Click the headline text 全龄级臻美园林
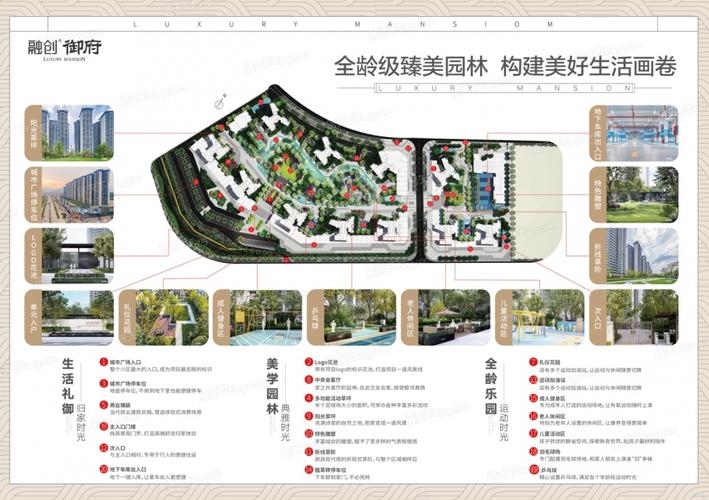This screenshot has width=709, height=500. pos(411,66)
